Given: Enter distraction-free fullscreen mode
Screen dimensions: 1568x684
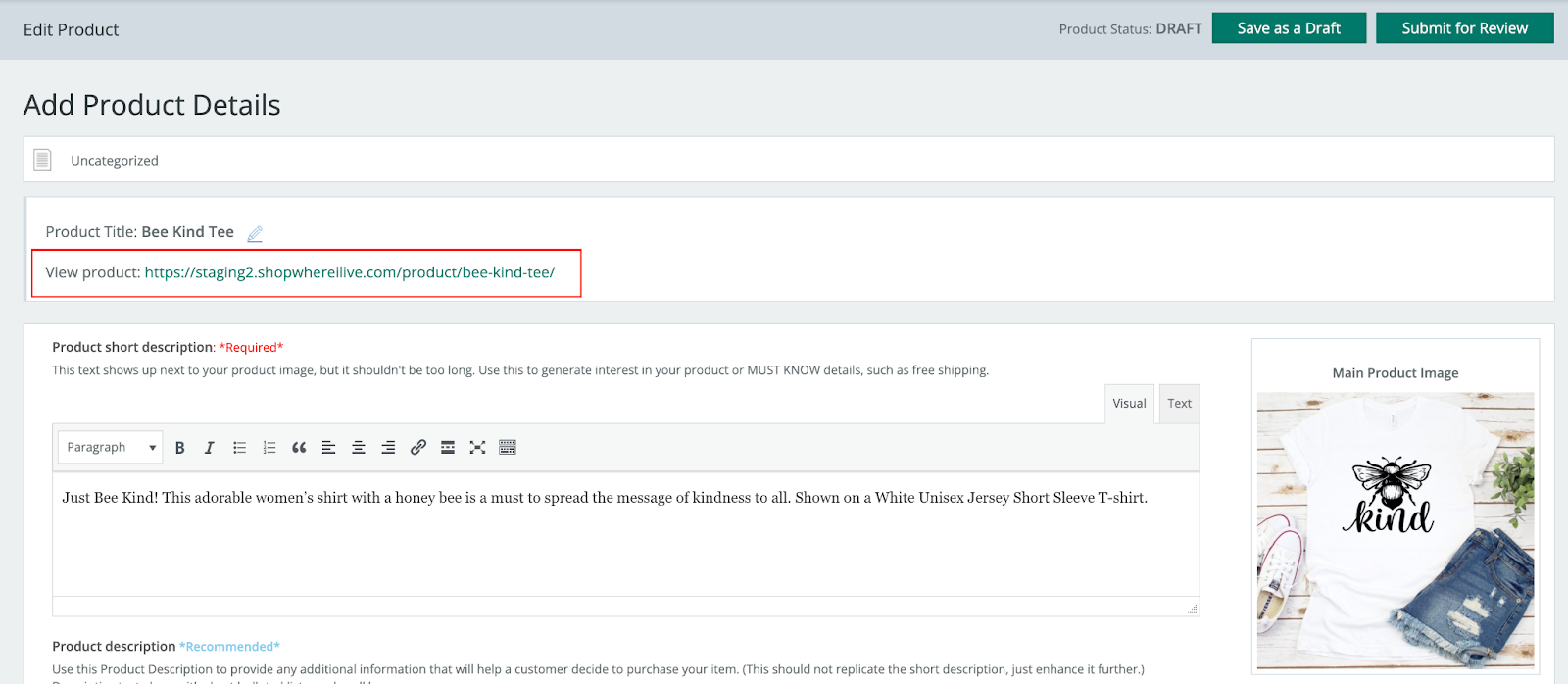Looking at the screenshot, I should (x=477, y=448).
